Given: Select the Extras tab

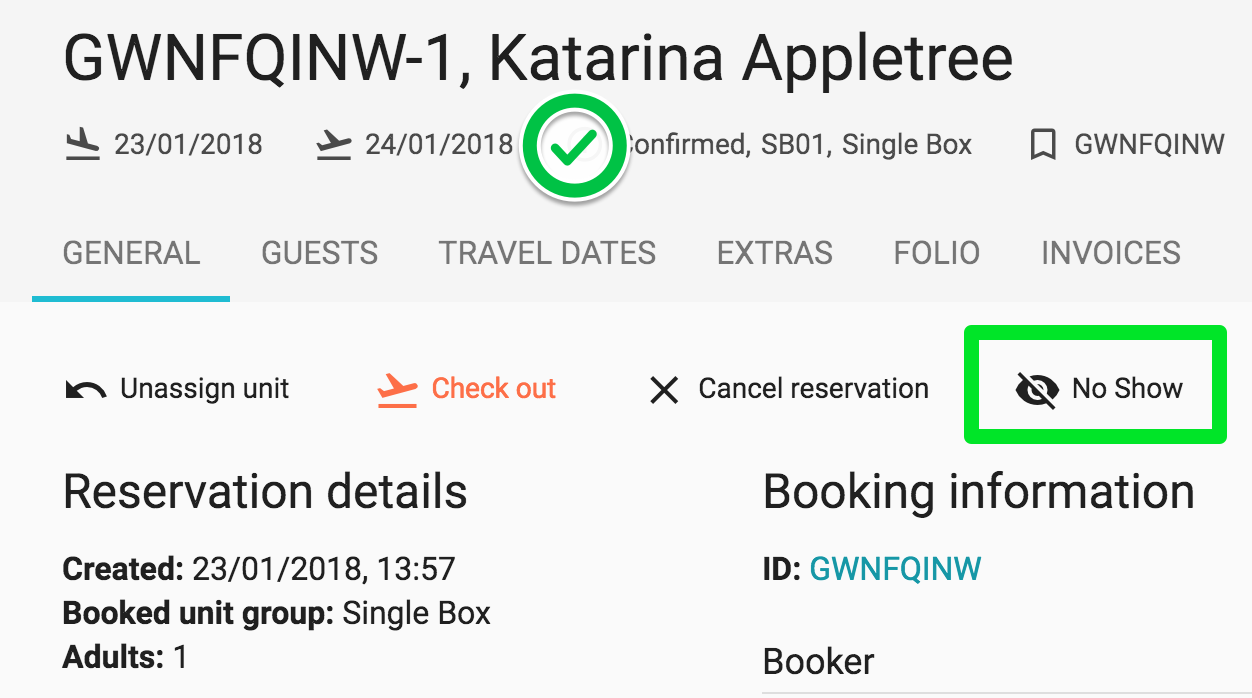Looking at the screenshot, I should (775, 253).
